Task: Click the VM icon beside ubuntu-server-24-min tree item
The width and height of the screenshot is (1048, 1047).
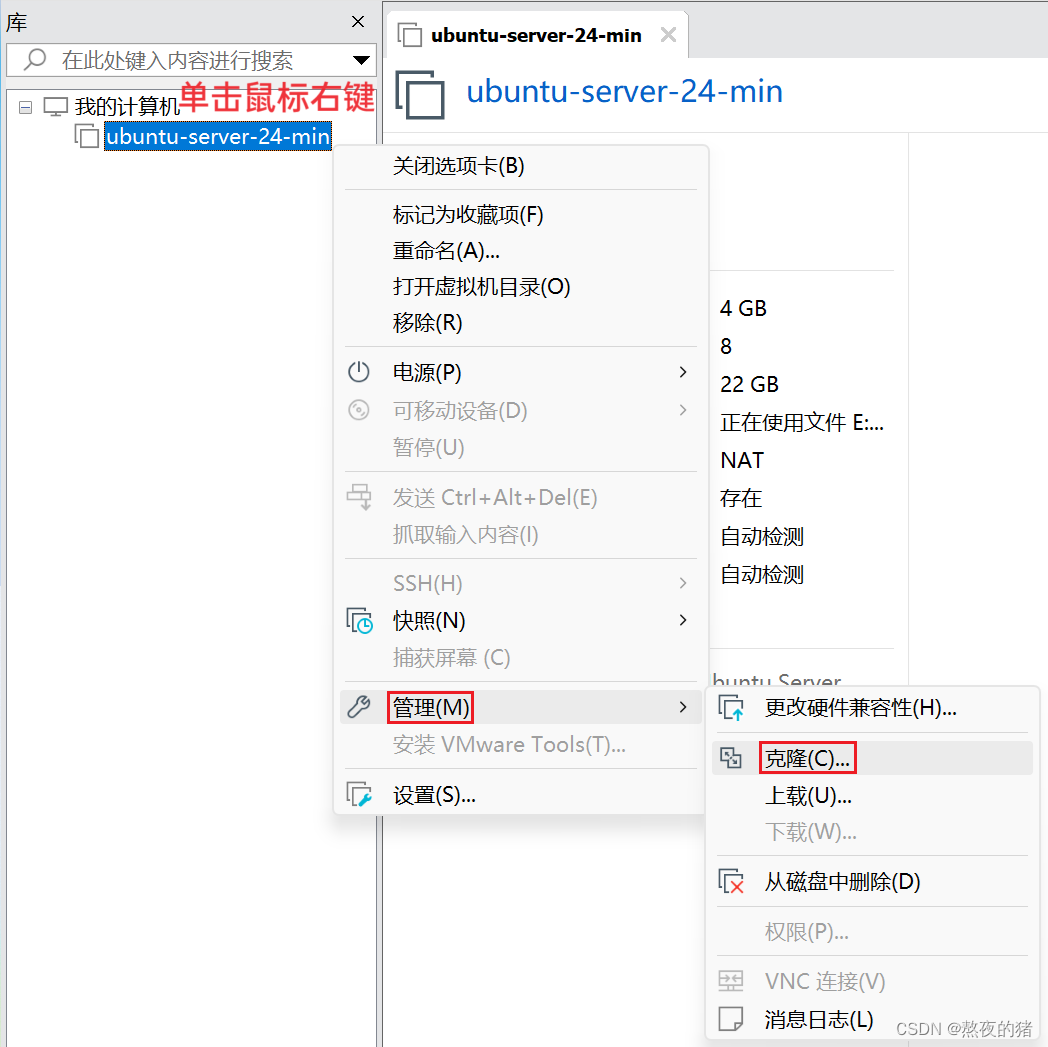Action: 86,136
